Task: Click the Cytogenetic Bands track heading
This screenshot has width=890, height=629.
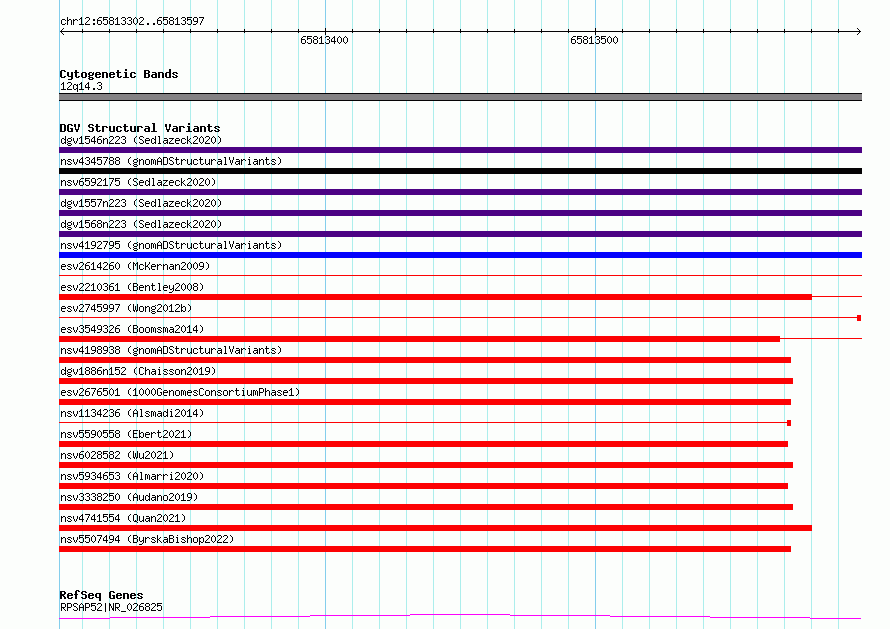Action: [119, 74]
